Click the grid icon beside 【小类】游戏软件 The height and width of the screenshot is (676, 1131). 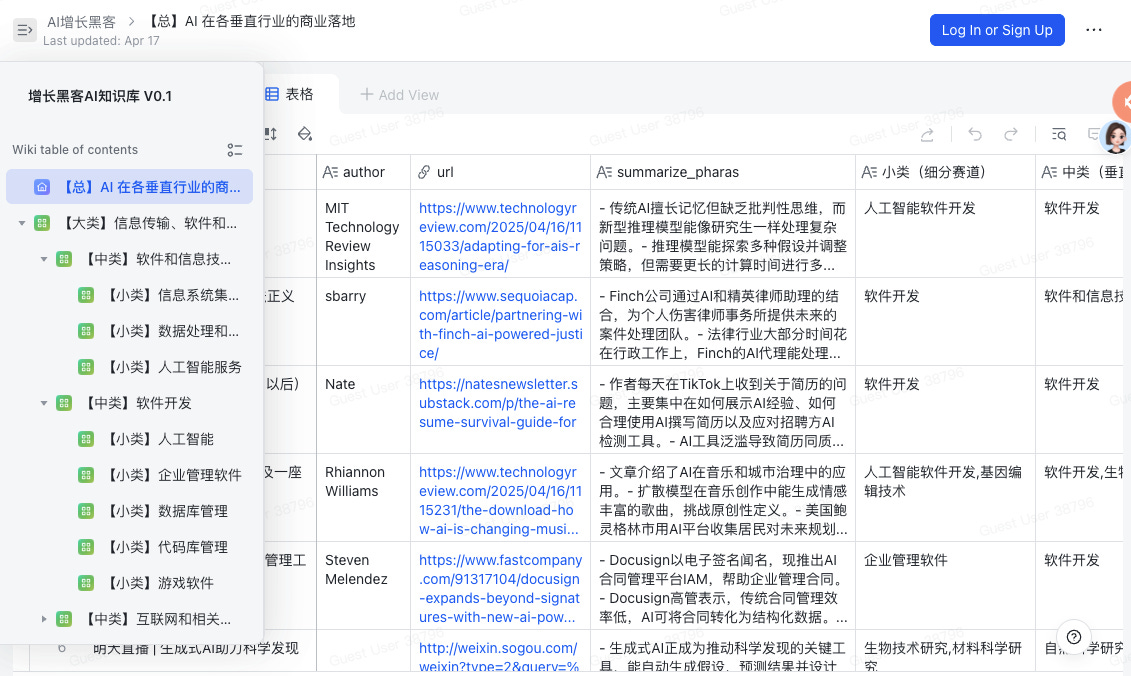86,583
